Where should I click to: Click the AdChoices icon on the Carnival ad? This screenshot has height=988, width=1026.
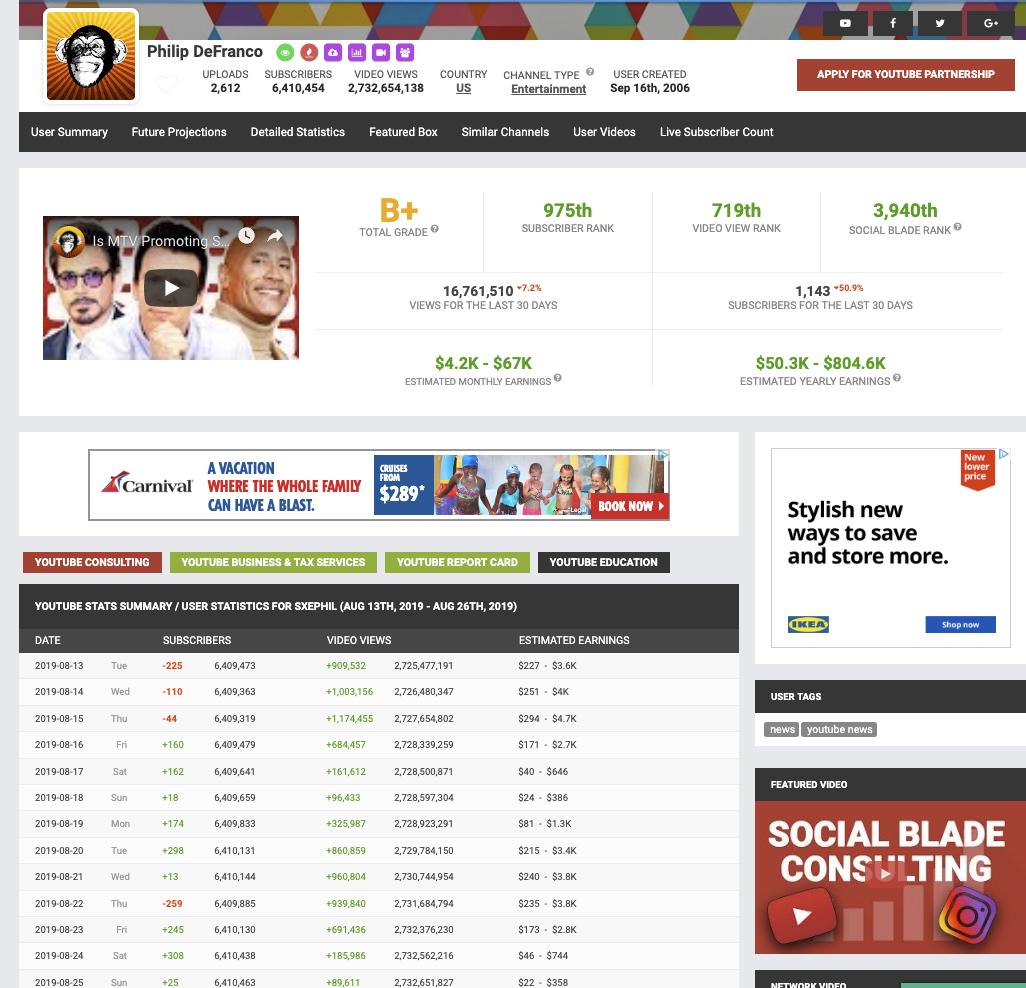663,455
